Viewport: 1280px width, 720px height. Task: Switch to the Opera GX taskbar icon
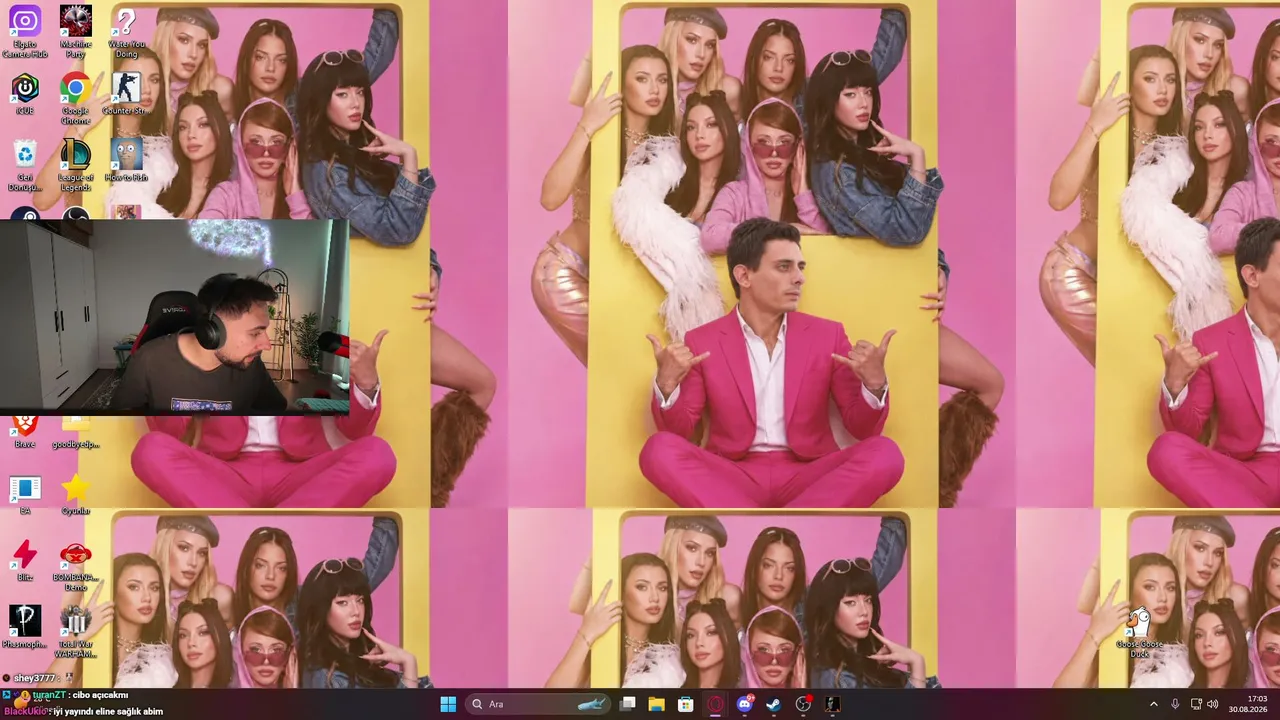coord(715,704)
